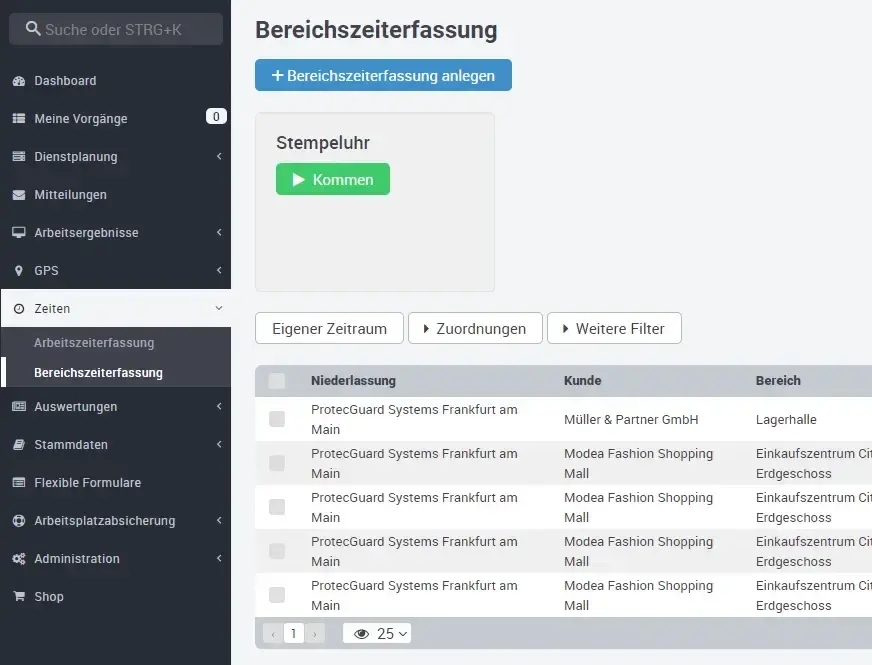This screenshot has width=872, height=665.
Task: Change page size using the 25 dropdown
Action: 377,633
